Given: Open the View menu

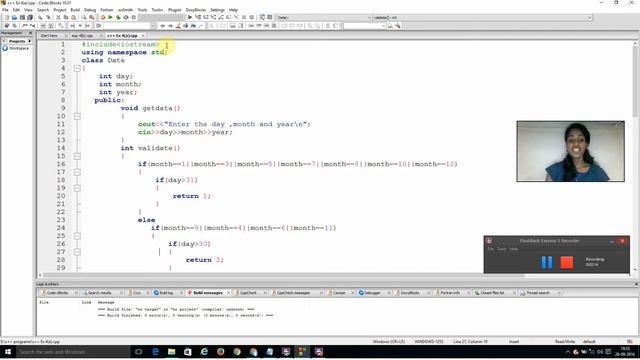Looking at the screenshot, I should [28, 10].
